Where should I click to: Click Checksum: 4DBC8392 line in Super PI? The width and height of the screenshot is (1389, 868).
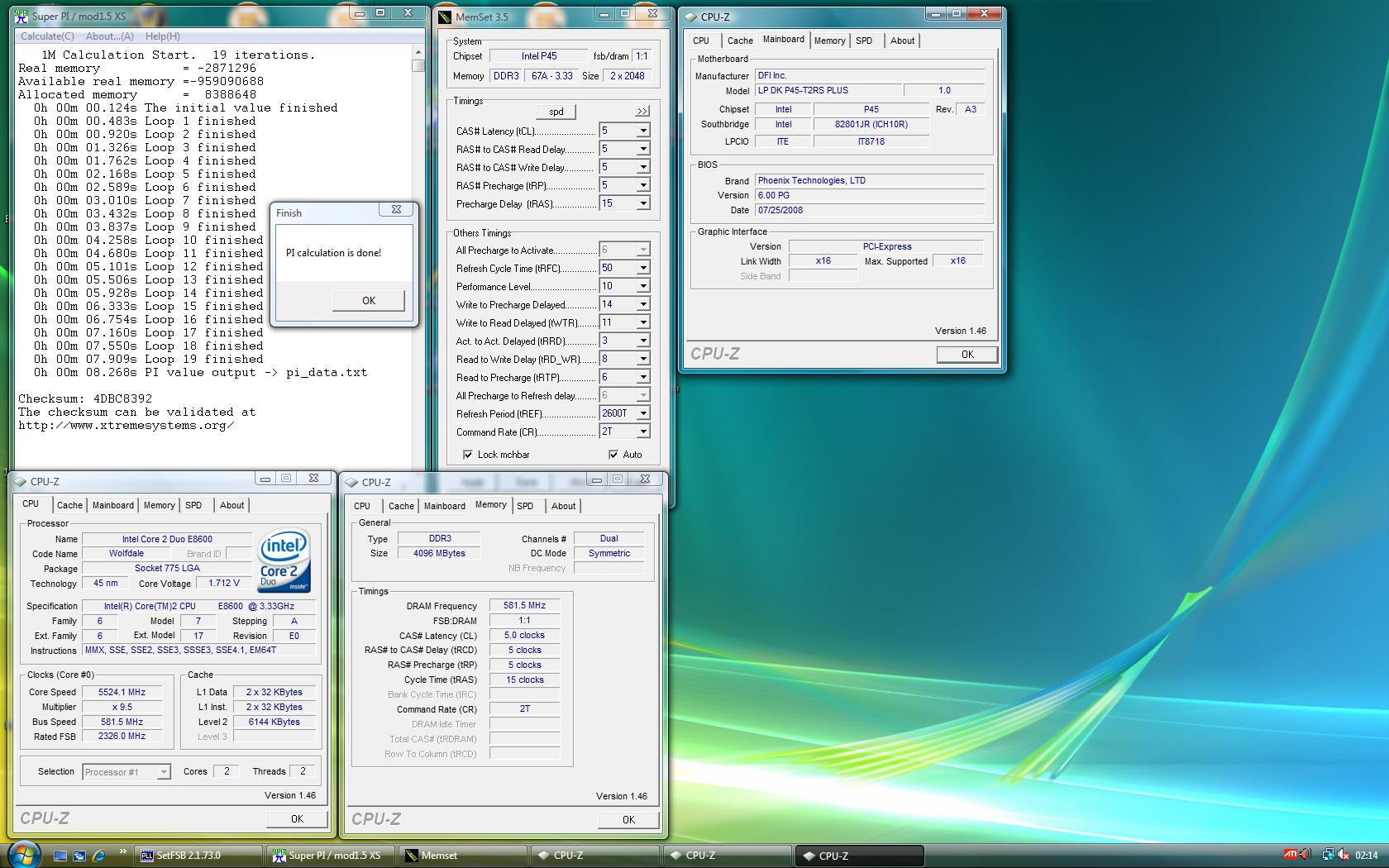(x=85, y=398)
